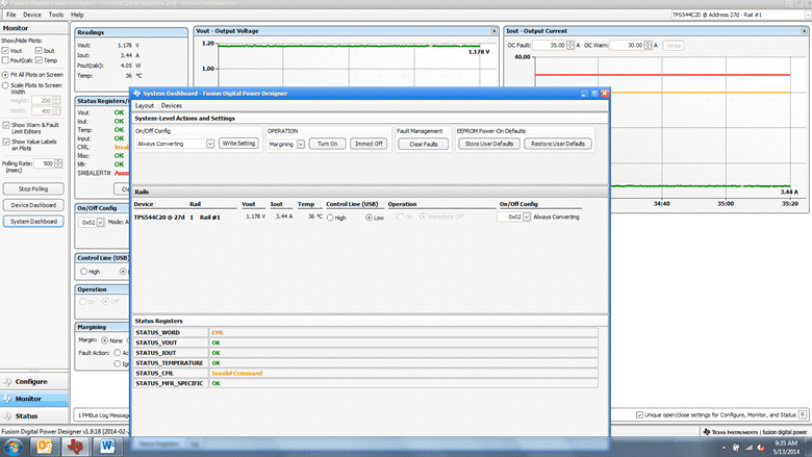Open the Configure panel in the sidebar
This screenshot has width=812, height=457.
click(32, 381)
